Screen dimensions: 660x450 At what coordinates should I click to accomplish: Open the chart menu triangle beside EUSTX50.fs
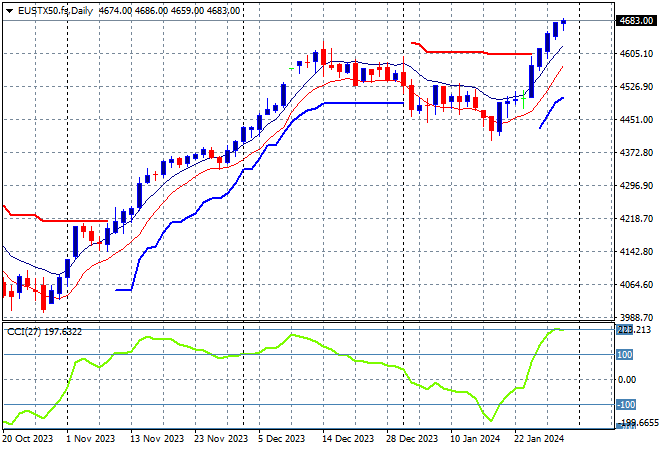click(9, 10)
